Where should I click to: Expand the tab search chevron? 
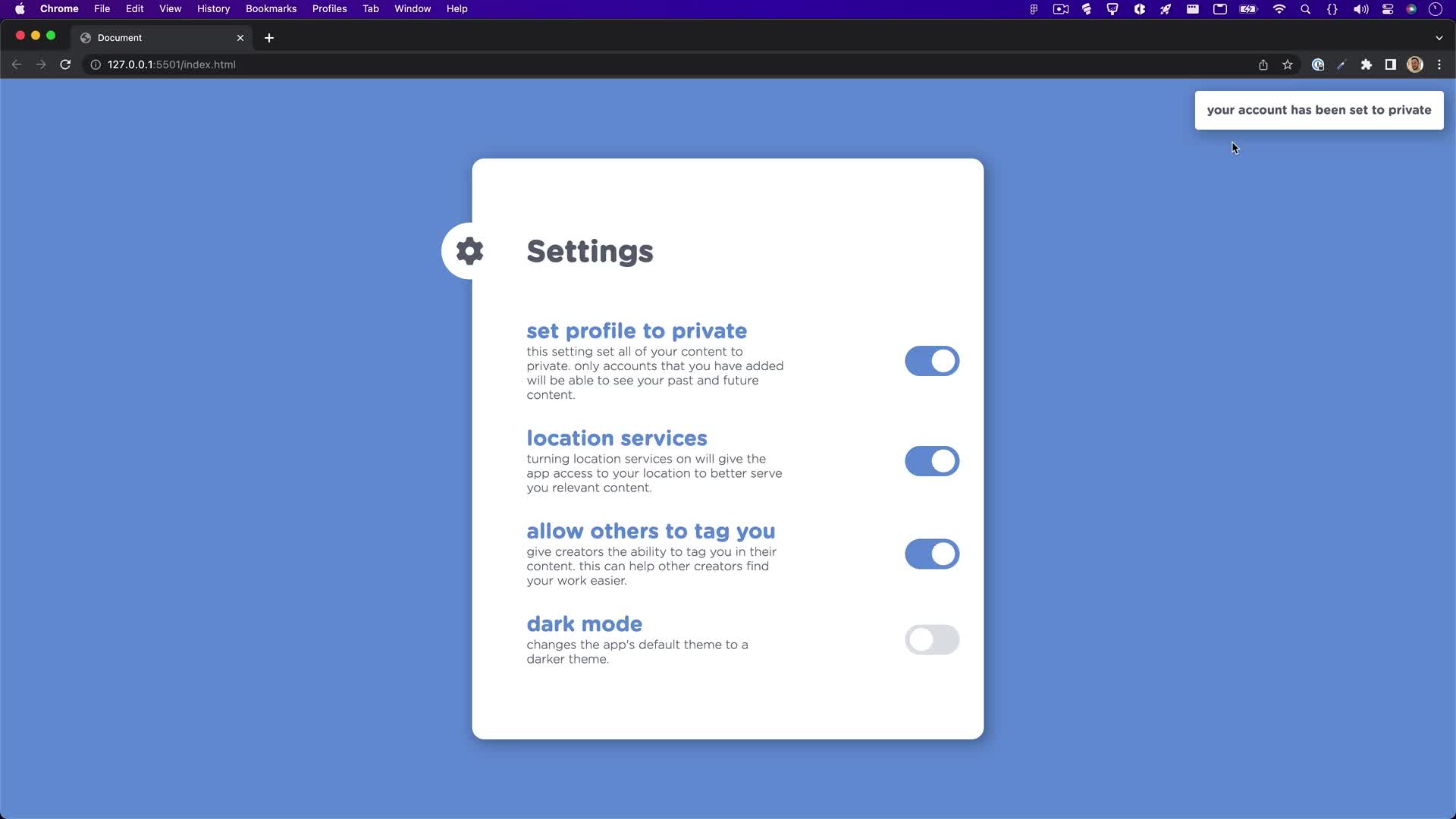click(1439, 38)
